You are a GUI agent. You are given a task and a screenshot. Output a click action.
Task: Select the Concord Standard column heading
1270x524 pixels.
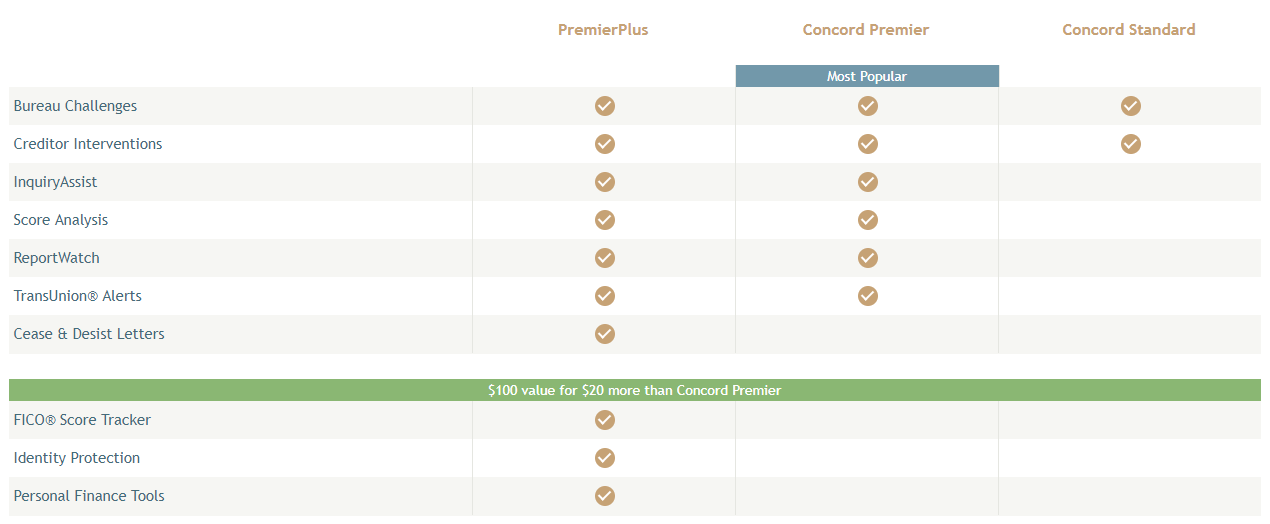pyautogui.click(x=1129, y=30)
